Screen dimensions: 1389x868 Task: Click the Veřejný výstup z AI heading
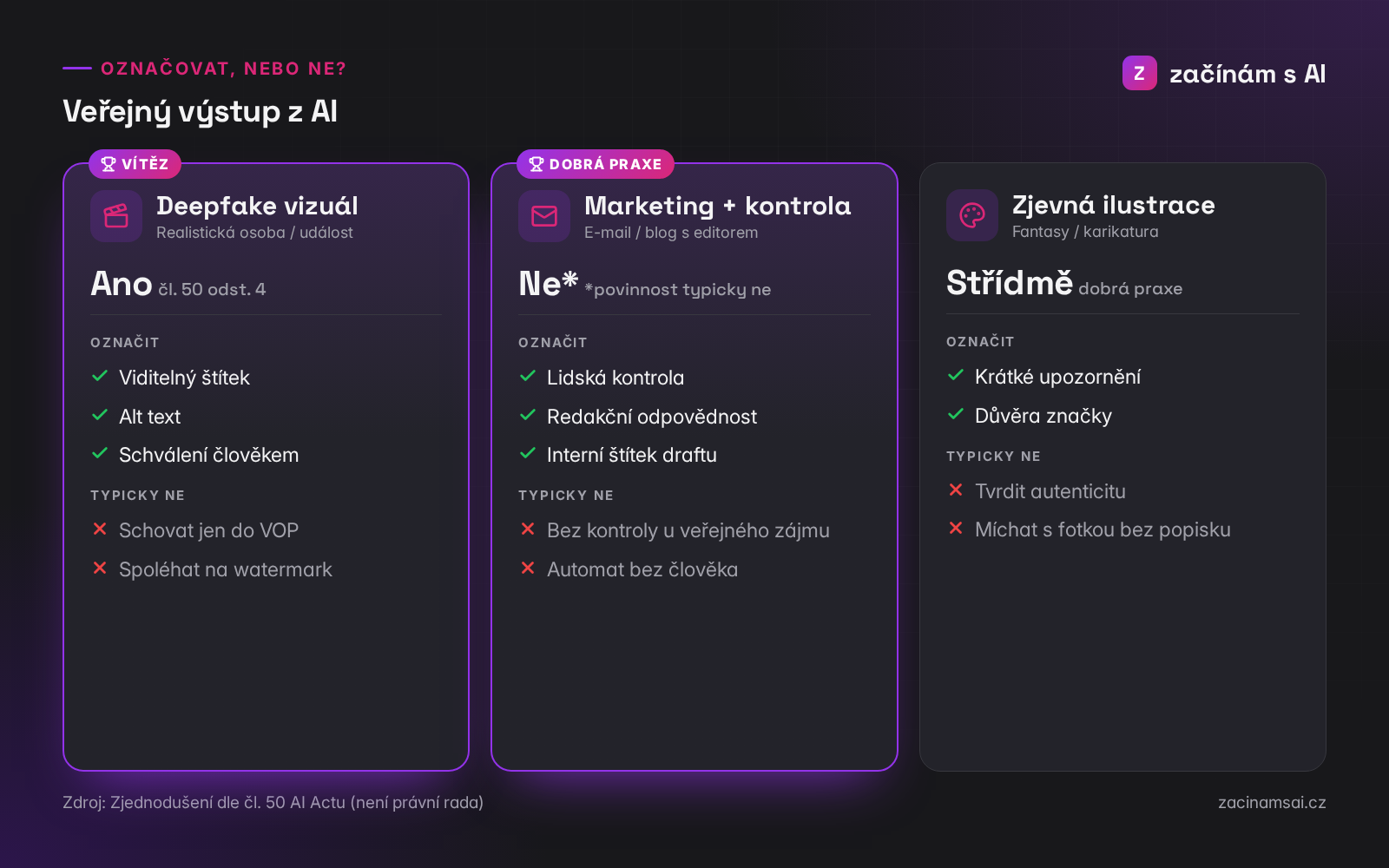pos(200,111)
